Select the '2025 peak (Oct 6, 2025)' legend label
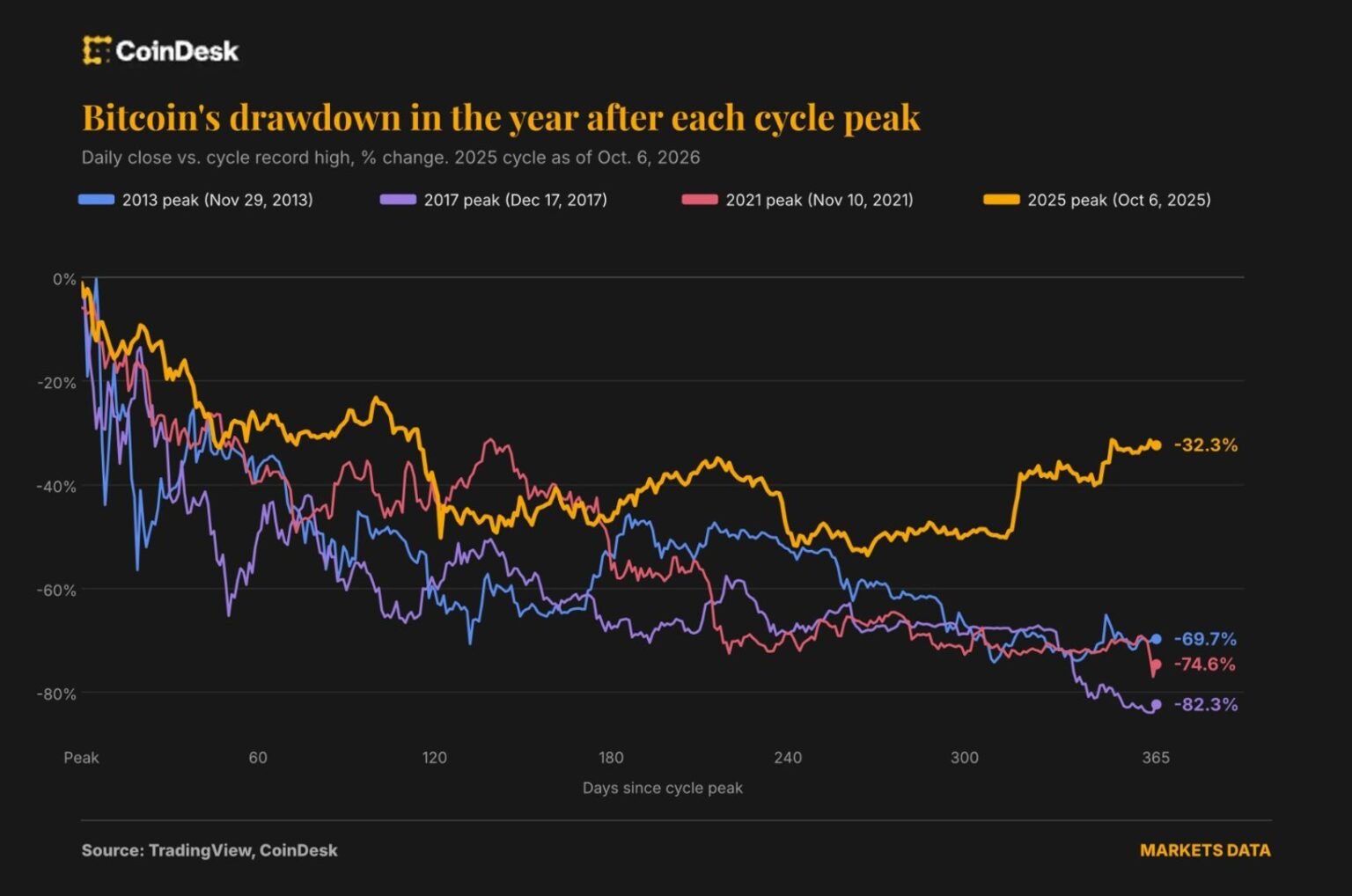1352x896 pixels. click(1120, 200)
